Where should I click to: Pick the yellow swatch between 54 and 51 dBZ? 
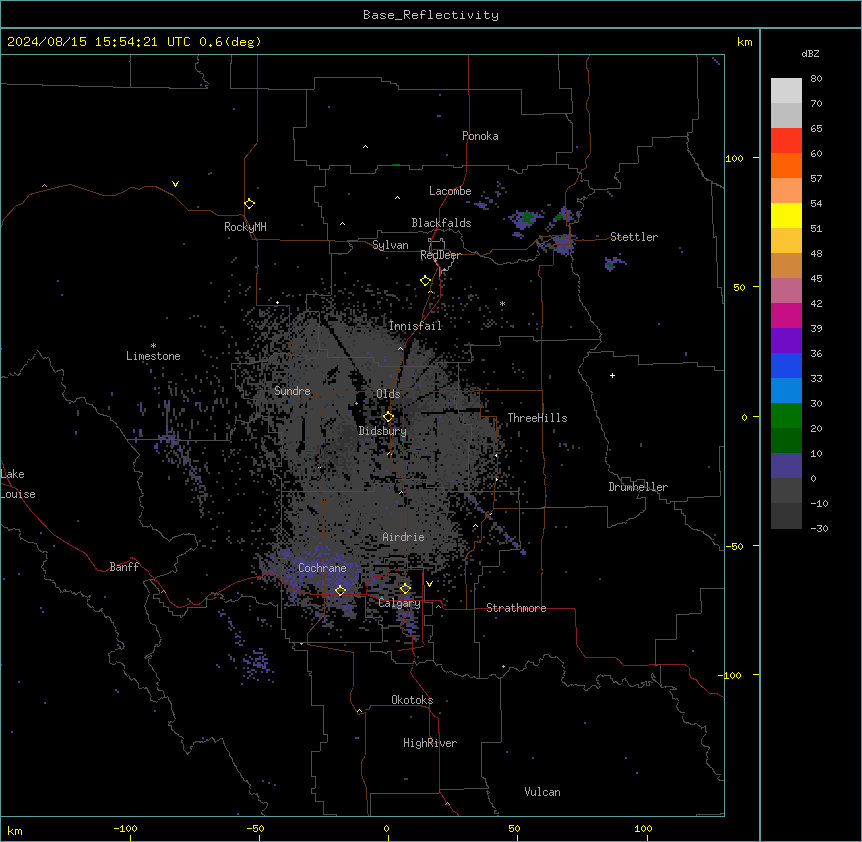pyautogui.click(x=786, y=215)
